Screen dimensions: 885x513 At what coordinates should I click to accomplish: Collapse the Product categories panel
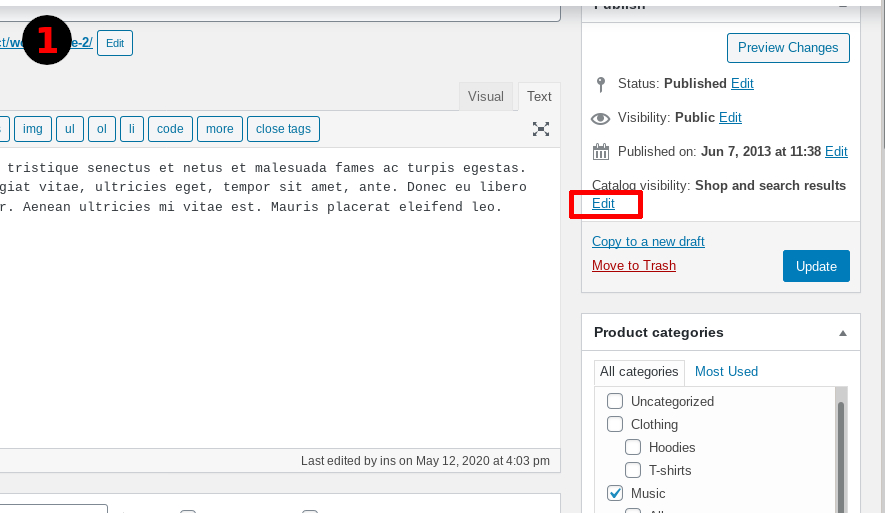coord(843,333)
